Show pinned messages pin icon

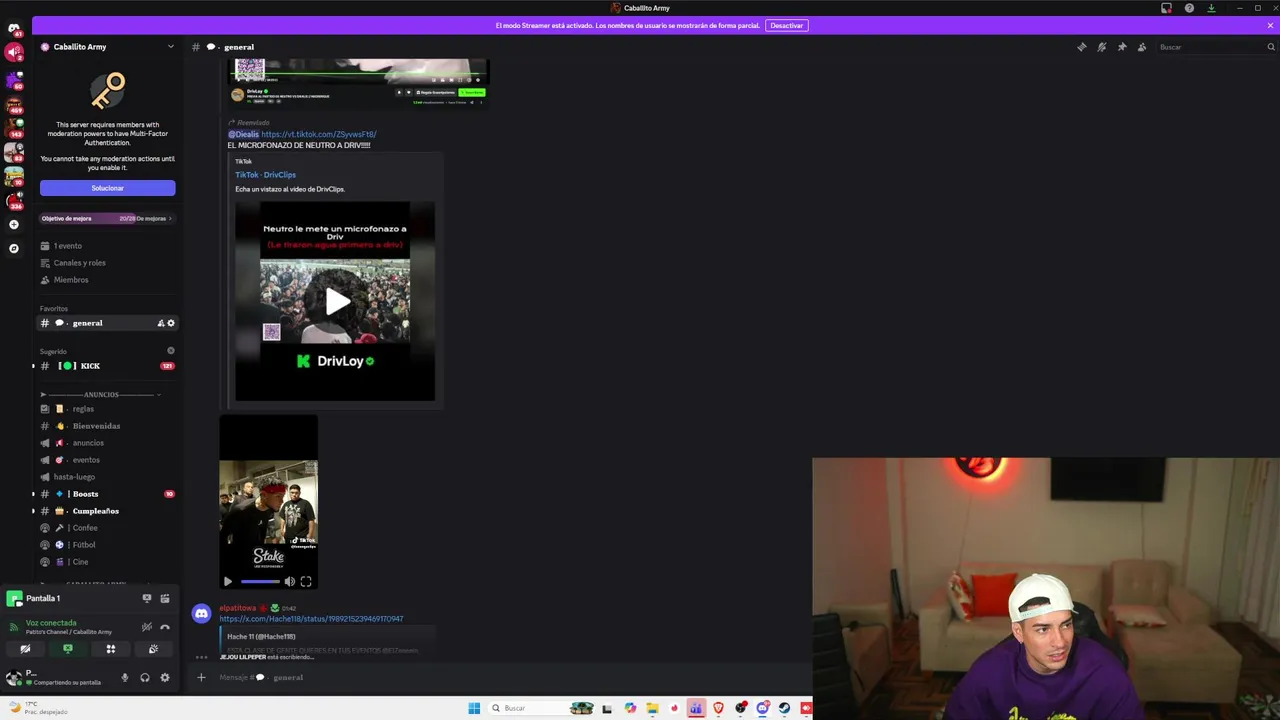point(1121,47)
